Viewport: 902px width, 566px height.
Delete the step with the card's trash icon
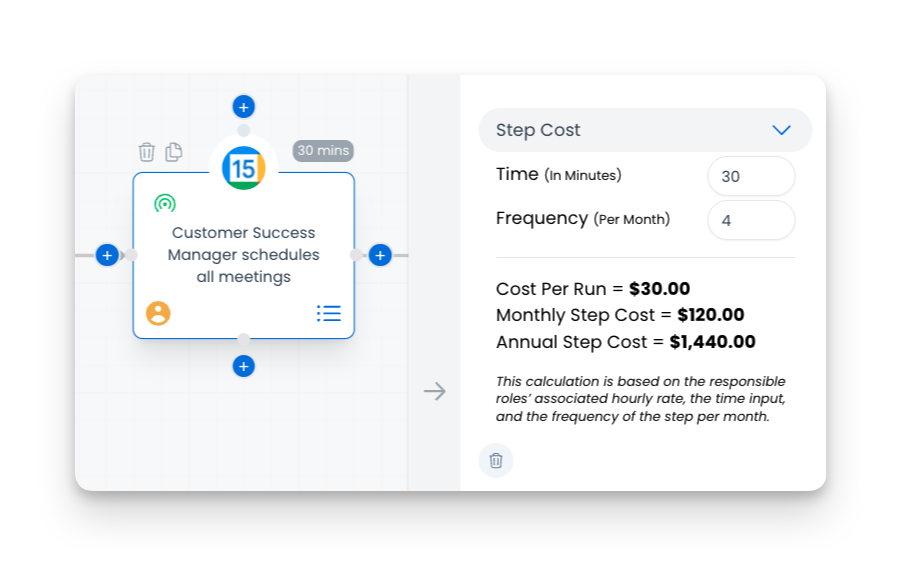click(x=147, y=152)
